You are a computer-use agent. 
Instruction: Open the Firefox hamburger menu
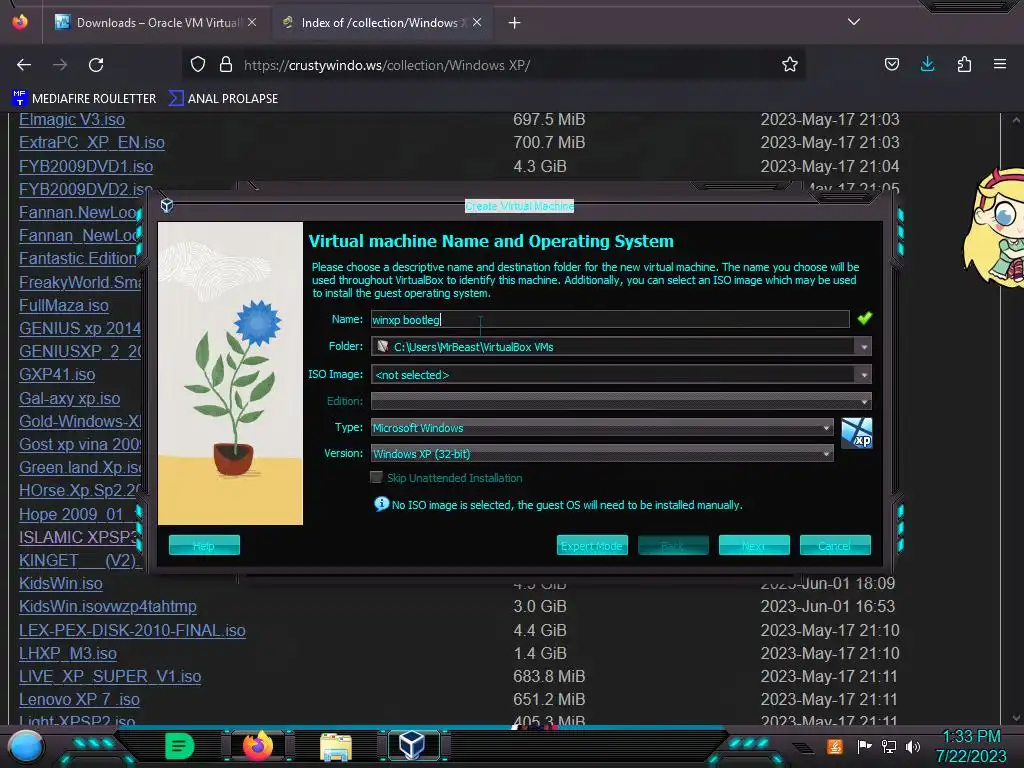pos(1000,64)
